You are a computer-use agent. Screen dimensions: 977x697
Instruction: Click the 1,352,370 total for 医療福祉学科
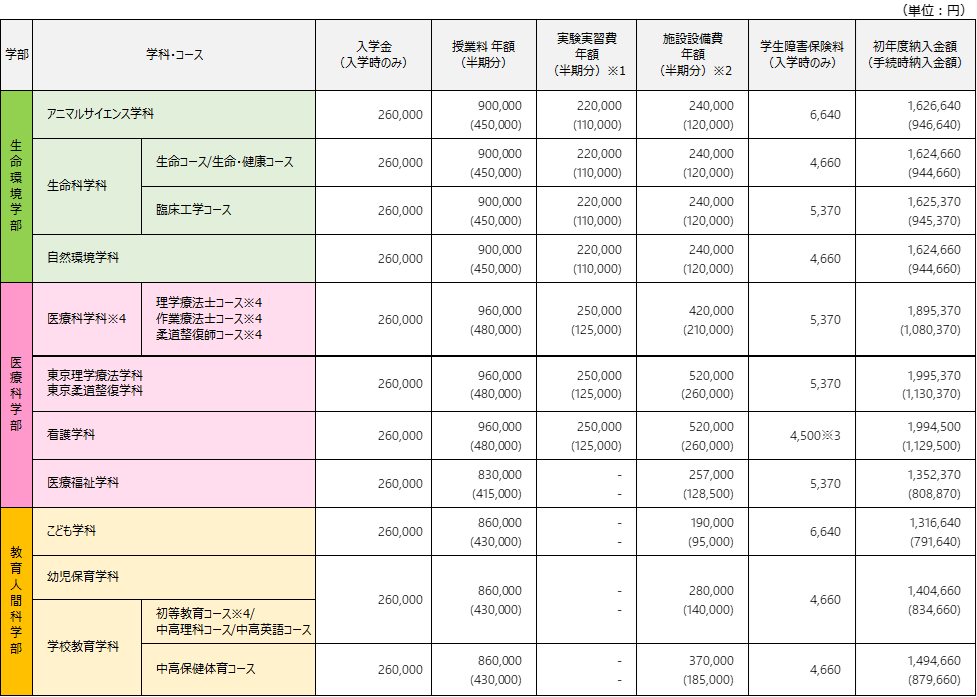934,475
